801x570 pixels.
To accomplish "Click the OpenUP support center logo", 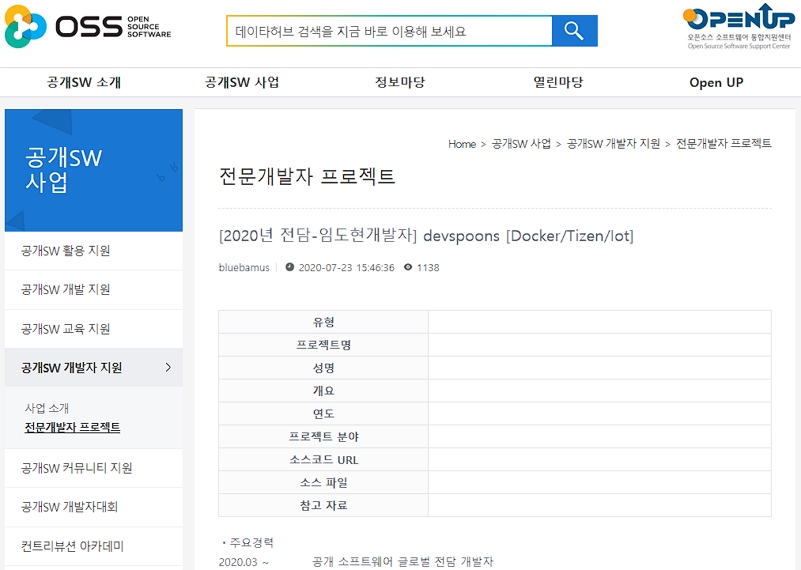I will pos(738,26).
